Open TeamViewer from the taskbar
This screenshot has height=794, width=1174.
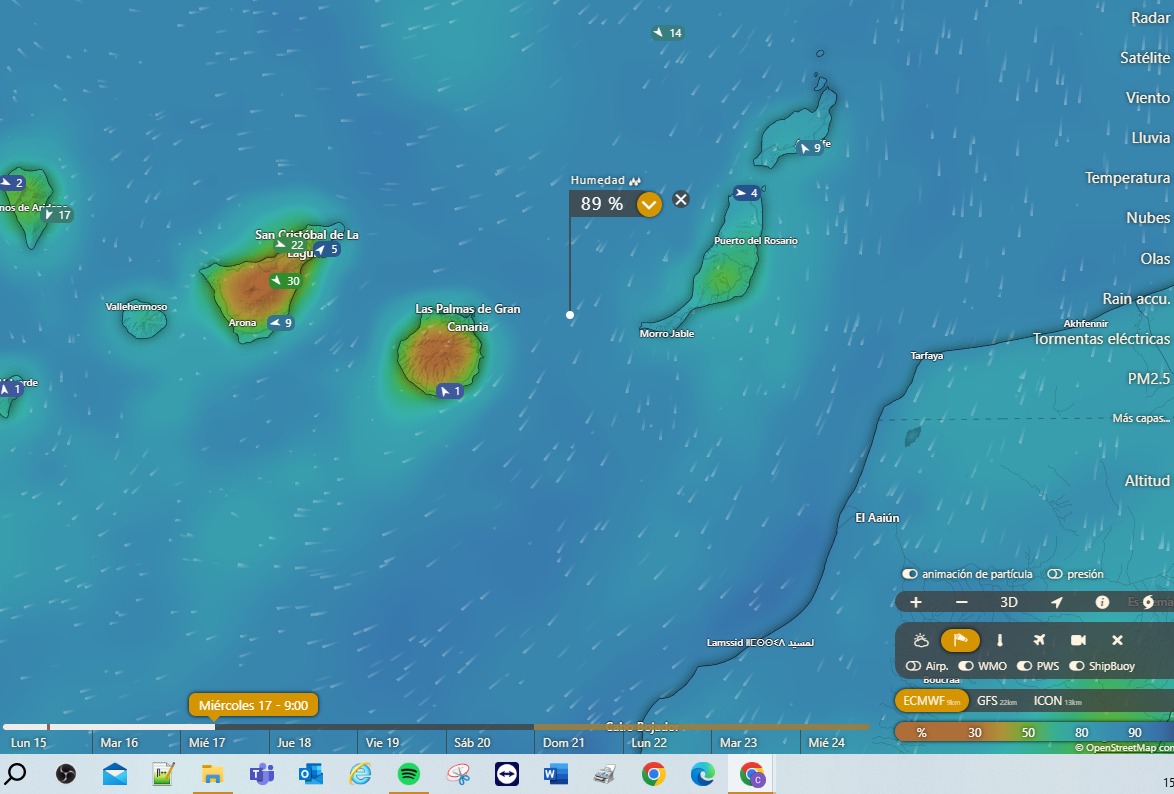(x=507, y=774)
